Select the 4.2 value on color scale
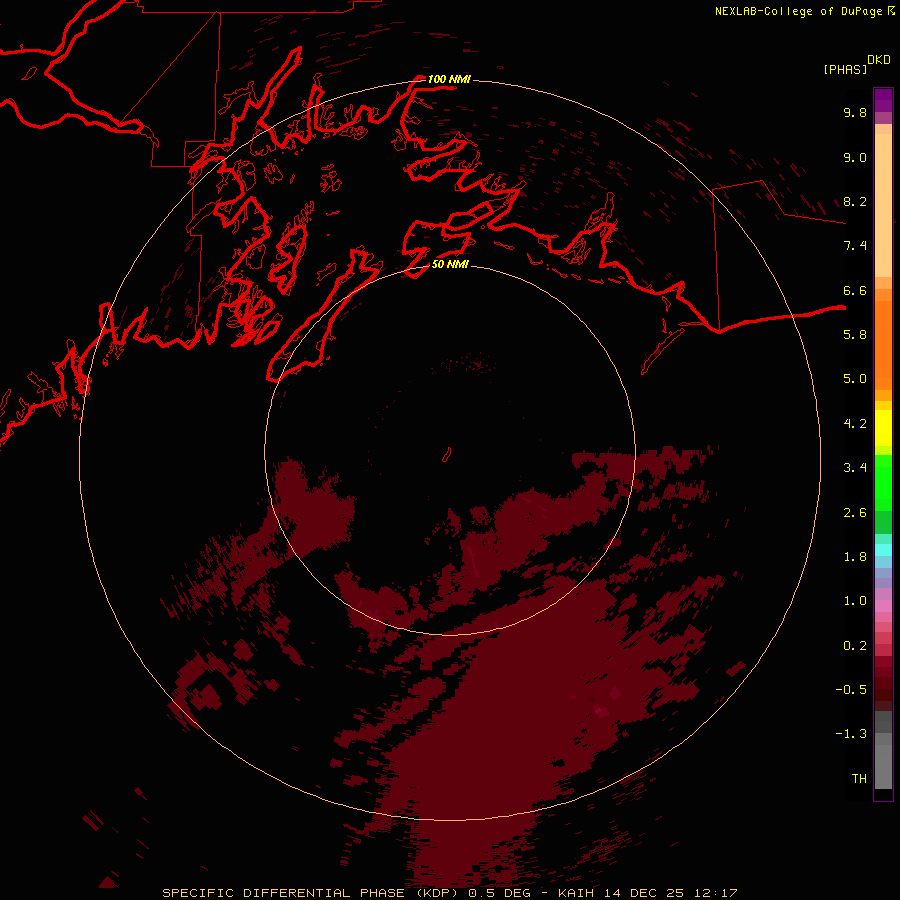 [855, 424]
